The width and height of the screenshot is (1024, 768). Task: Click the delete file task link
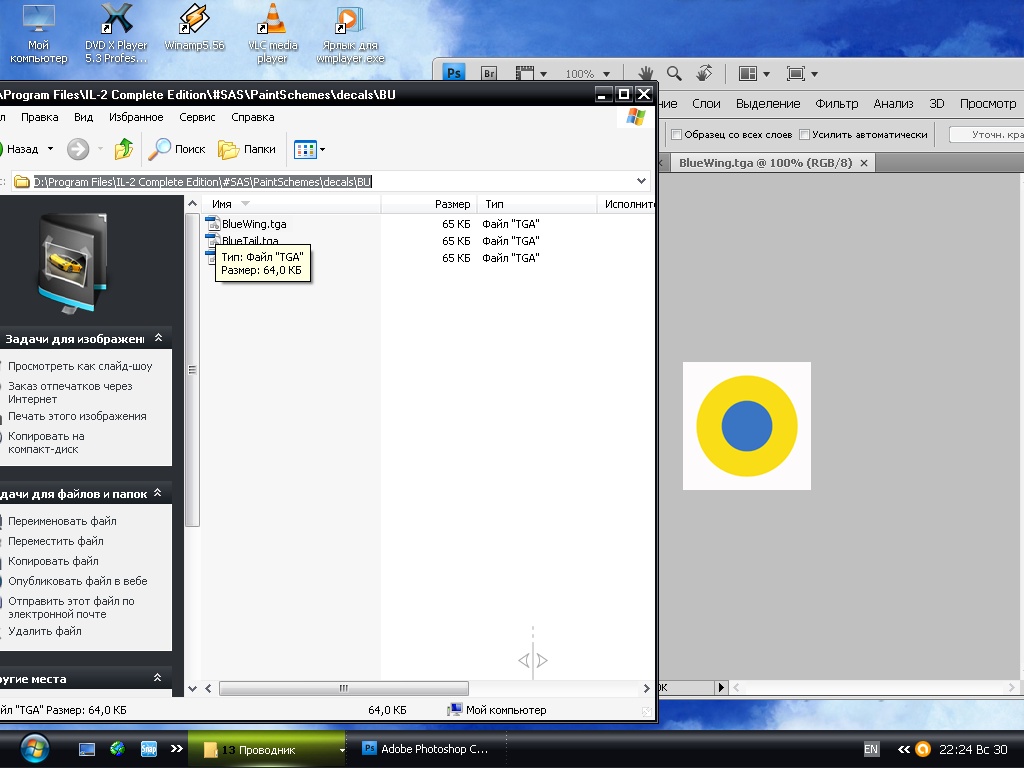(44, 631)
